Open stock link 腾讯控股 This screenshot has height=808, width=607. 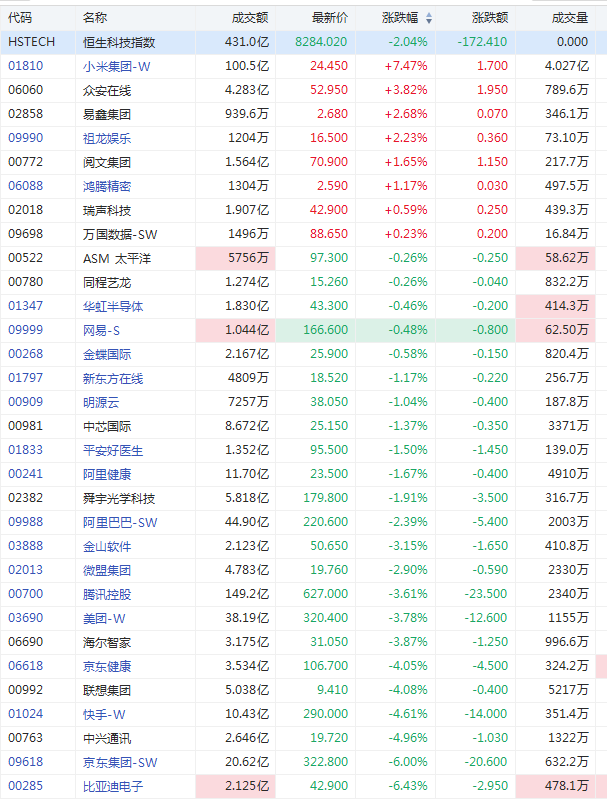click(107, 594)
